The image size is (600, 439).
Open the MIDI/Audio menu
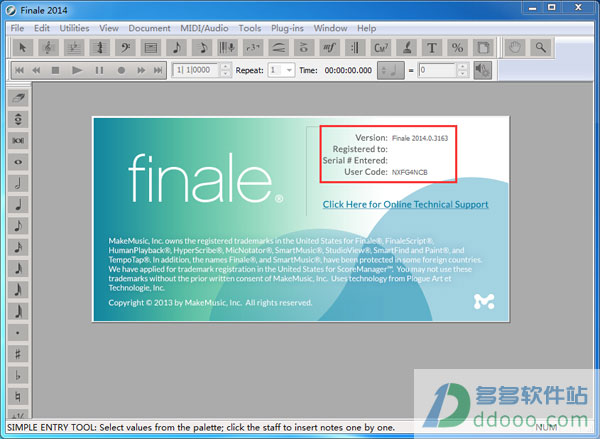tap(205, 28)
